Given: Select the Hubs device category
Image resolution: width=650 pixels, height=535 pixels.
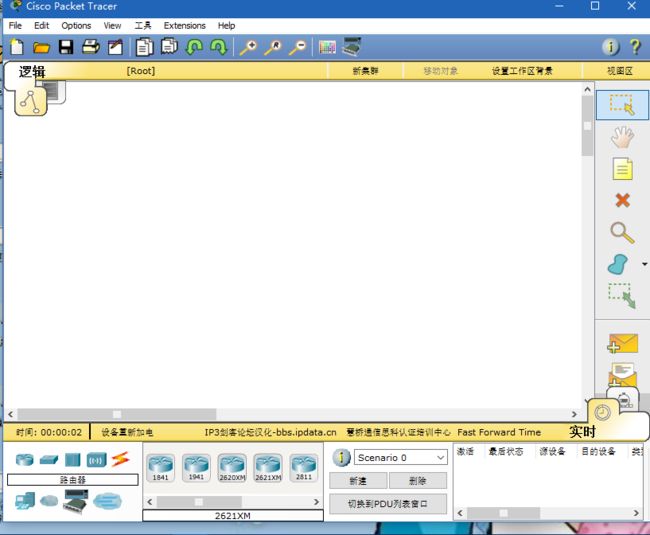Looking at the screenshot, I should 73,460.
